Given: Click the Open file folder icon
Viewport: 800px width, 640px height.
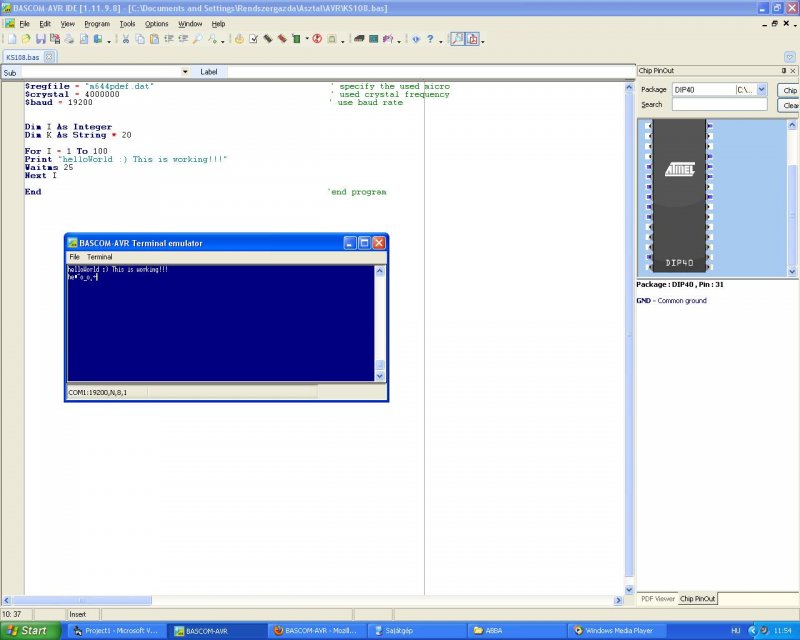Looking at the screenshot, I should [26, 39].
